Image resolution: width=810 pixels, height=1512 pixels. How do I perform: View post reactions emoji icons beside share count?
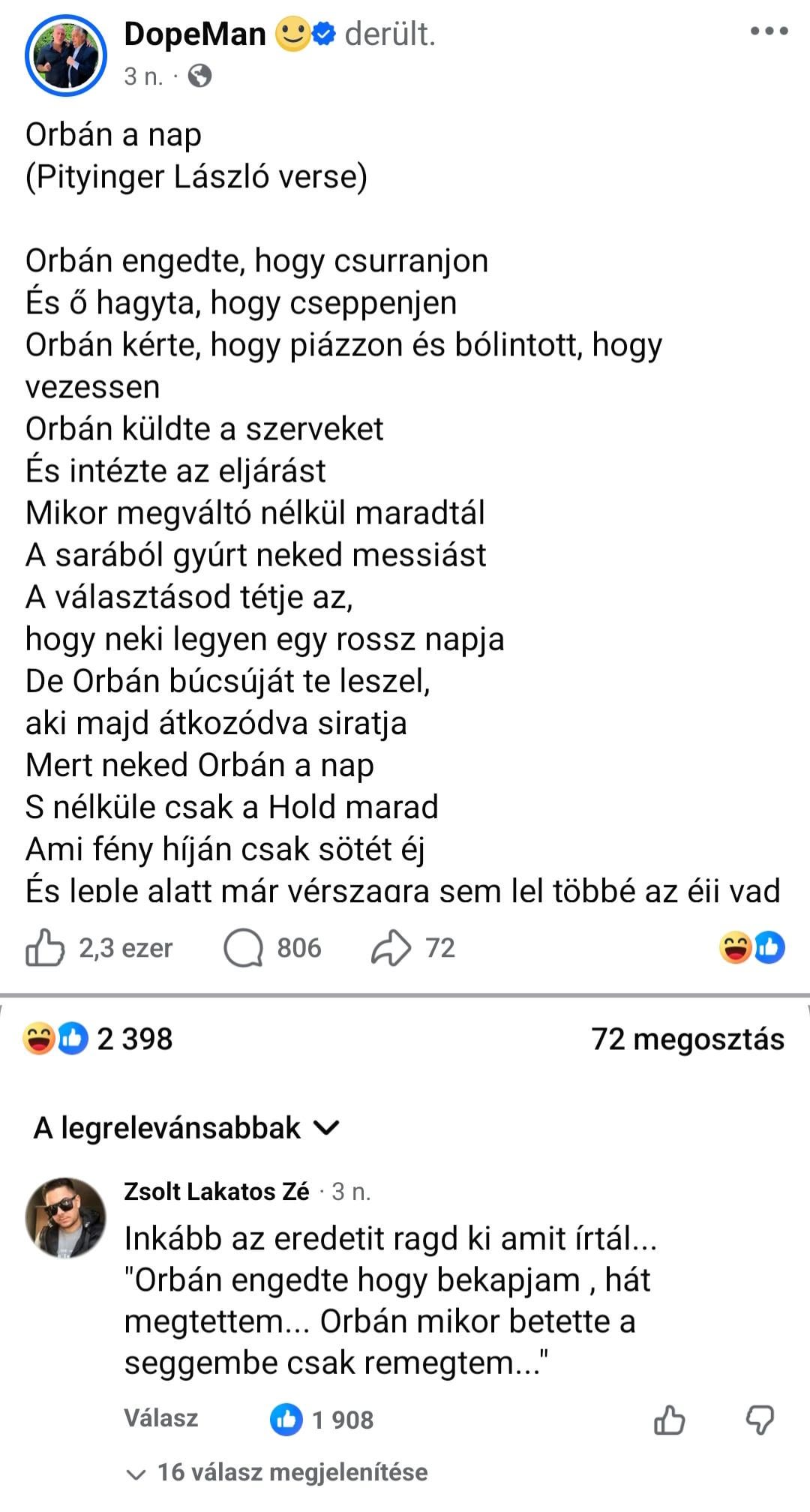(x=751, y=948)
